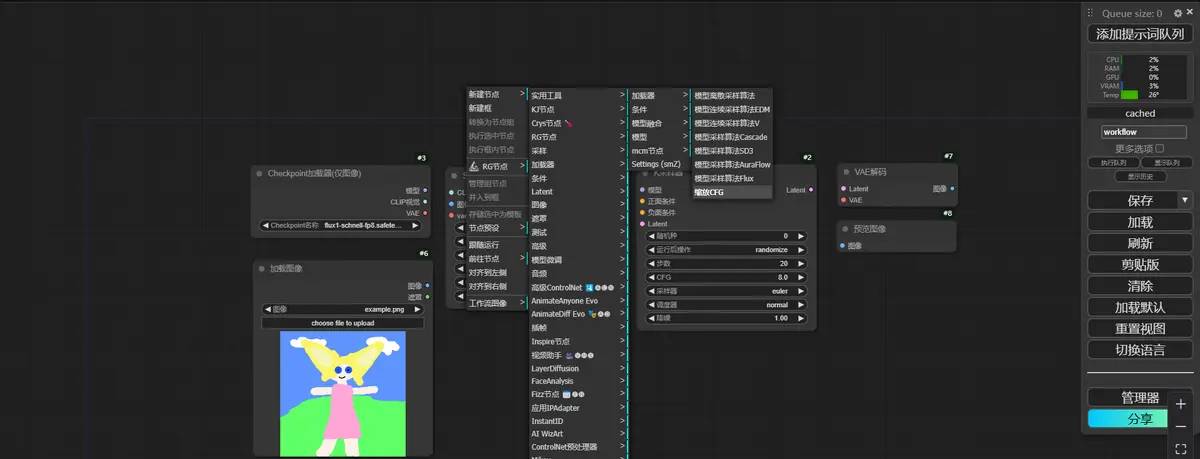
Task: Click the 遮罩 output dot on 加载图像 node
Action: tap(427, 296)
